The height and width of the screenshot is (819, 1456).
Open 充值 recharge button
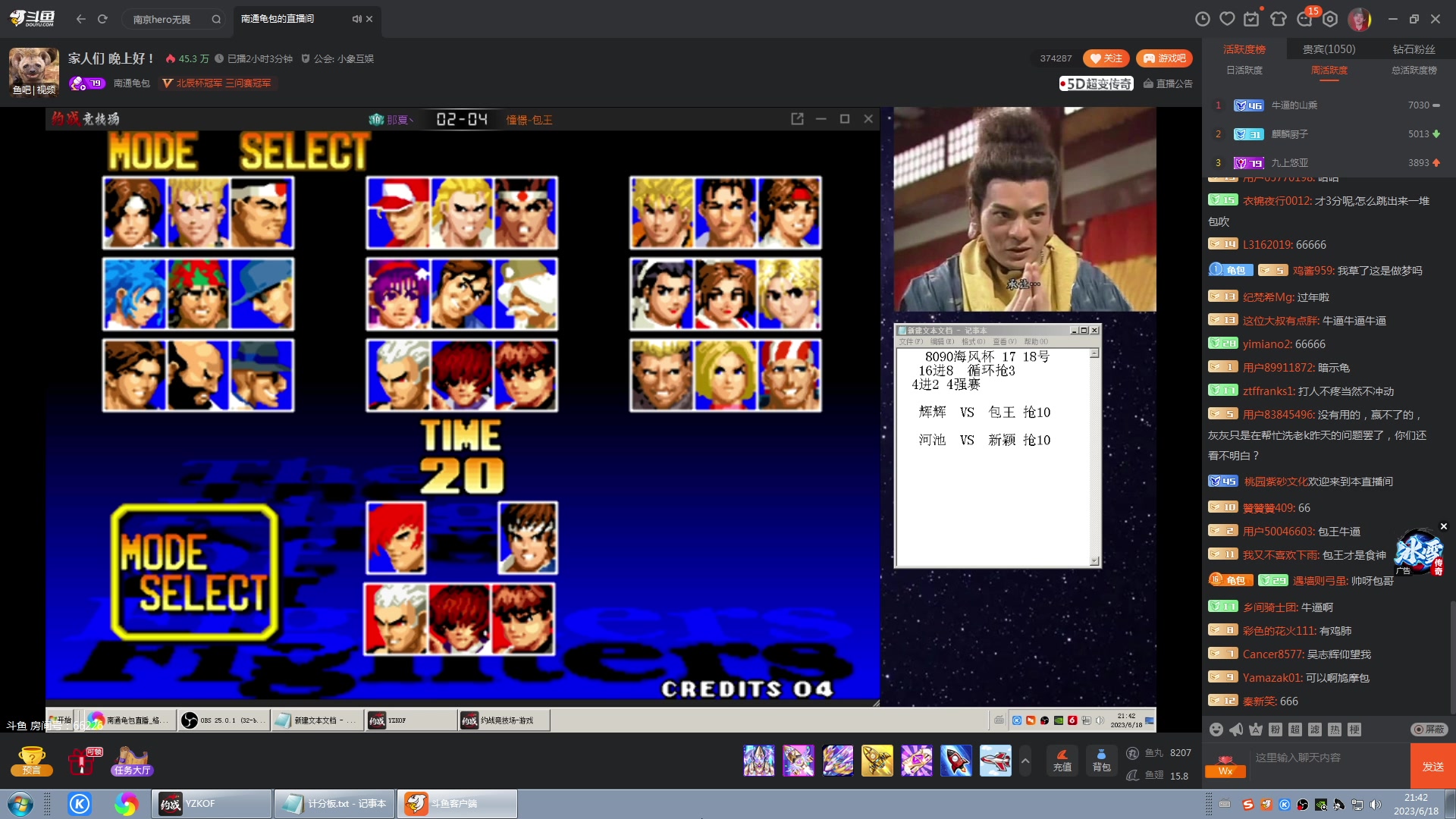click(x=1062, y=761)
